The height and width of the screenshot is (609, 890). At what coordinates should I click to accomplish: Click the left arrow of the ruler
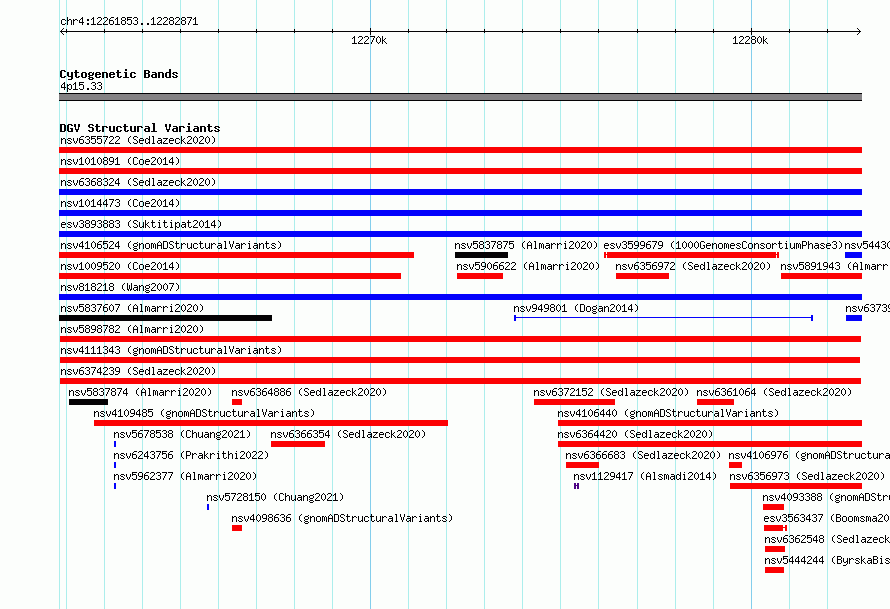tap(62, 31)
